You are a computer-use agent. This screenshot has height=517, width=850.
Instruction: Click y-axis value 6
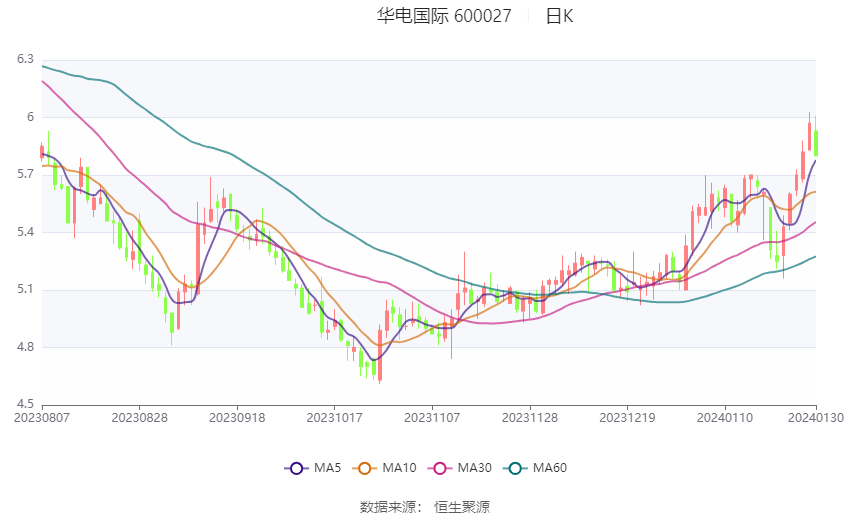click(30, 117)
